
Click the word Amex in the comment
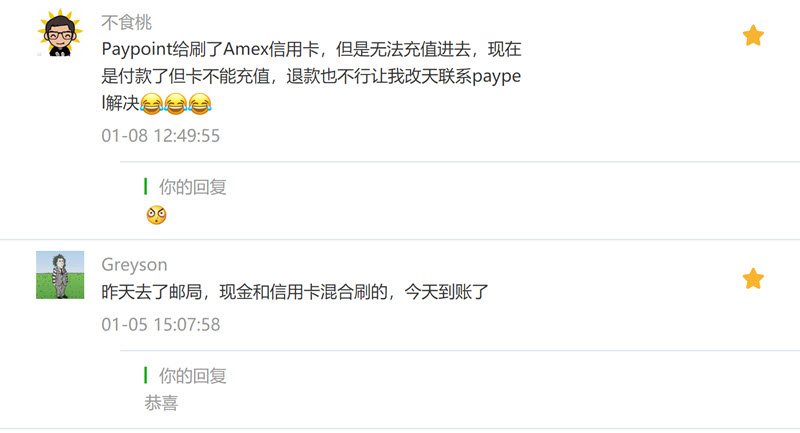click(246, 49)
